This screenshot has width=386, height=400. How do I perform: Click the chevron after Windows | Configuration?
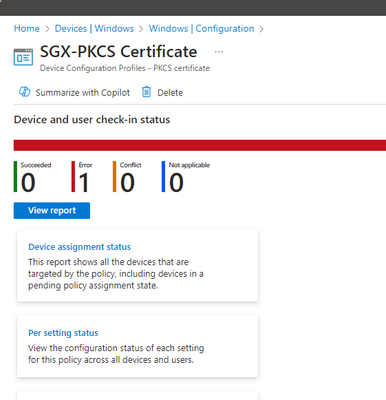point(261,29)
